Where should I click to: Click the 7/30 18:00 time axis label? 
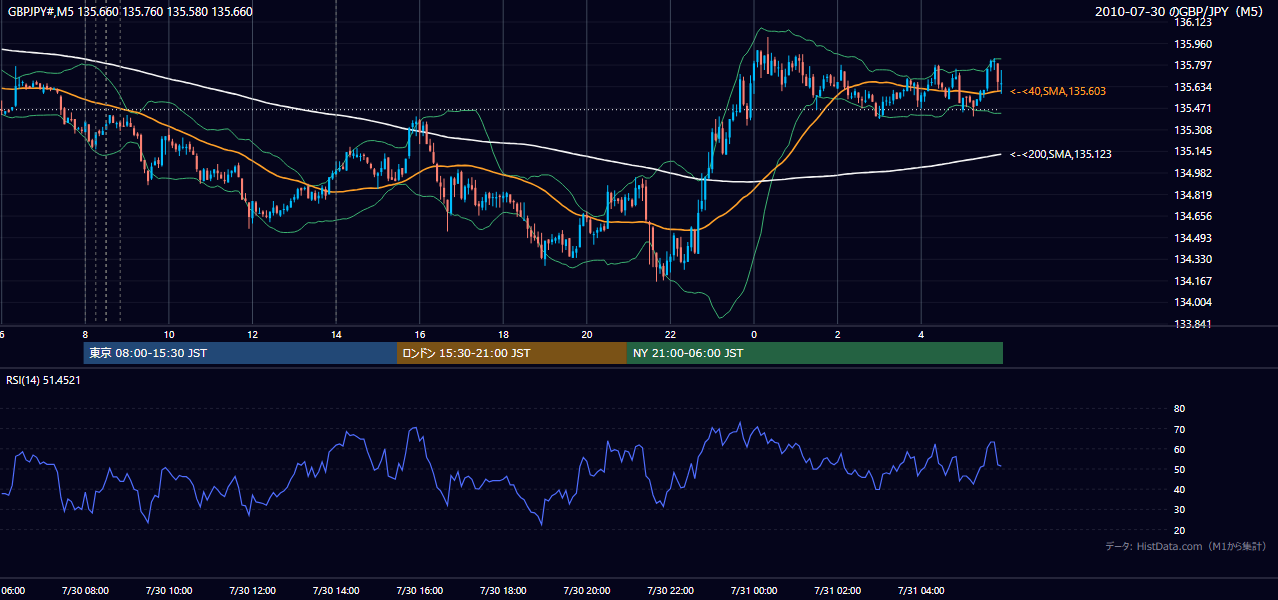coord(503,591)
